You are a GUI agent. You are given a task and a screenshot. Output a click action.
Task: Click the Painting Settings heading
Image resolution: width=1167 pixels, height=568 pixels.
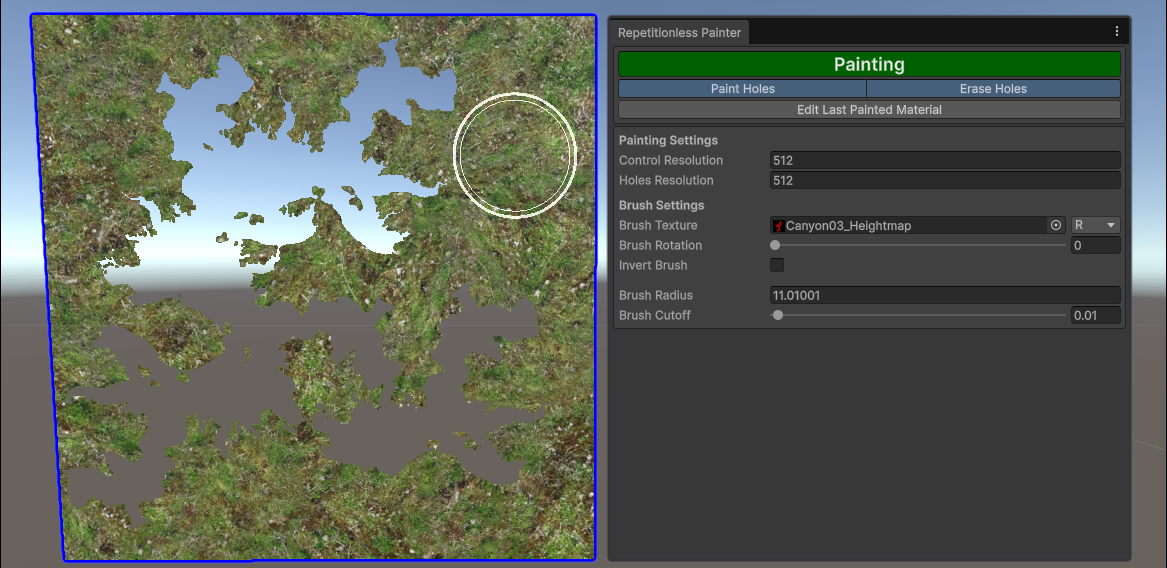point(668,140)
